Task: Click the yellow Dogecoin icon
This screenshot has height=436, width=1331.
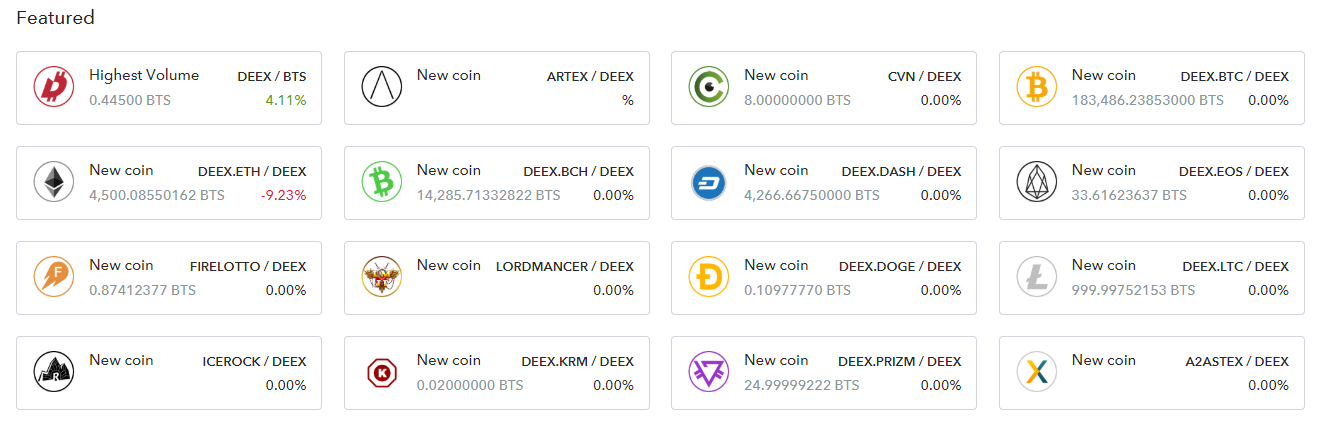Action: [709, 277]
